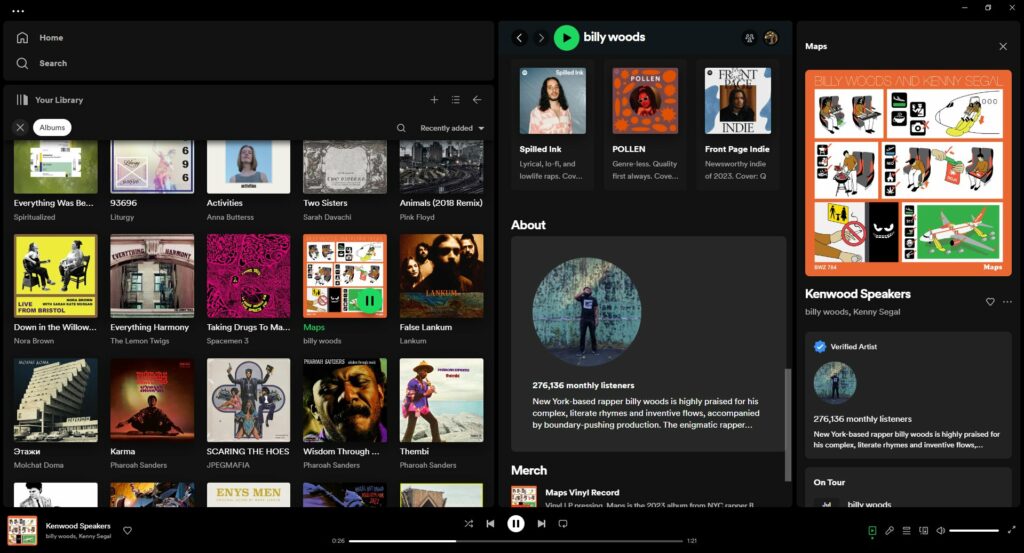The height and width of the screenshot is (553, 1024).
Task: Open Lankum artist under False Lankum
Action: click(413, 341)
